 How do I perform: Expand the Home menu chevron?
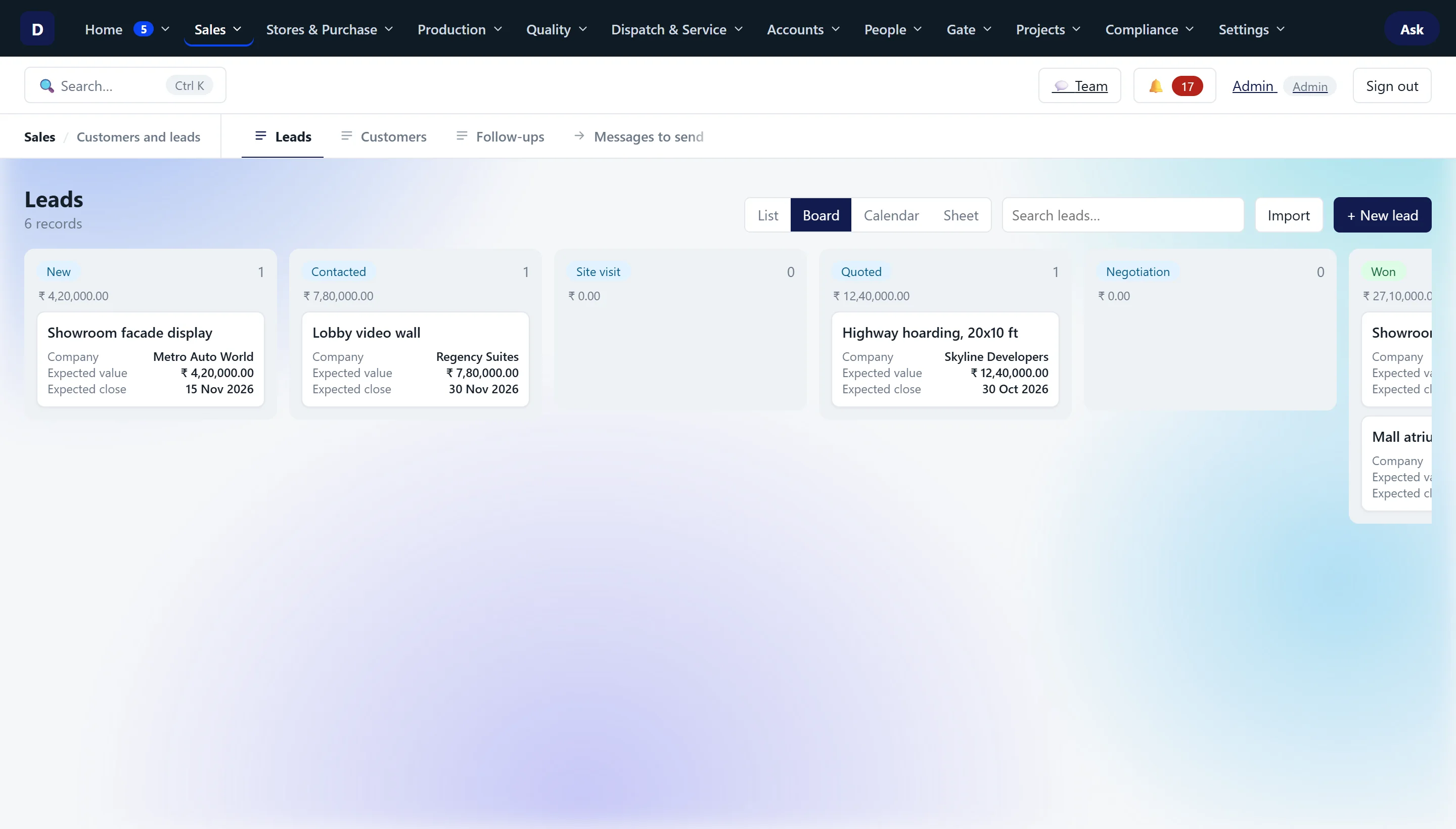coord(165,29)
